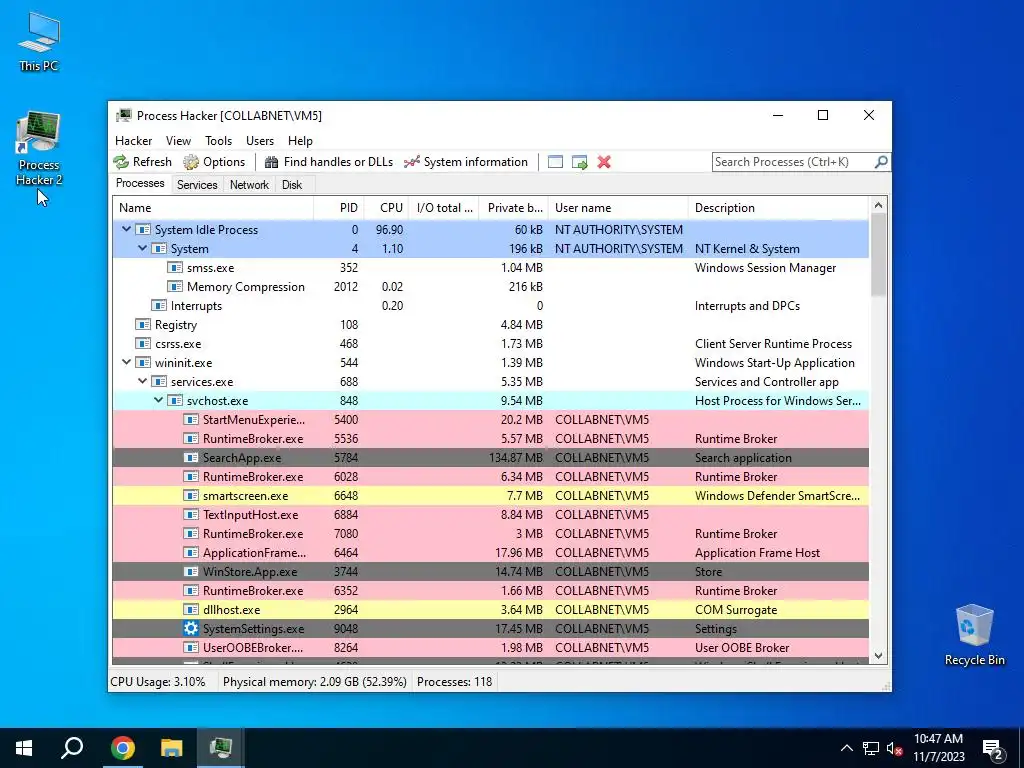This screenshot has width=1024, height=768.
Task: Select the Memory Compression row
Action: pyautogui.click(x=491, y=287)
